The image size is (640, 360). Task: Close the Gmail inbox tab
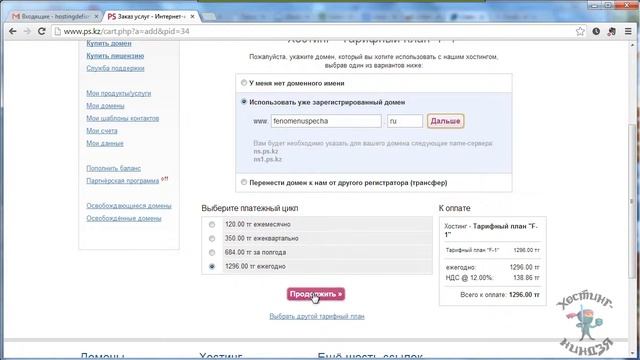pos(97,17)
